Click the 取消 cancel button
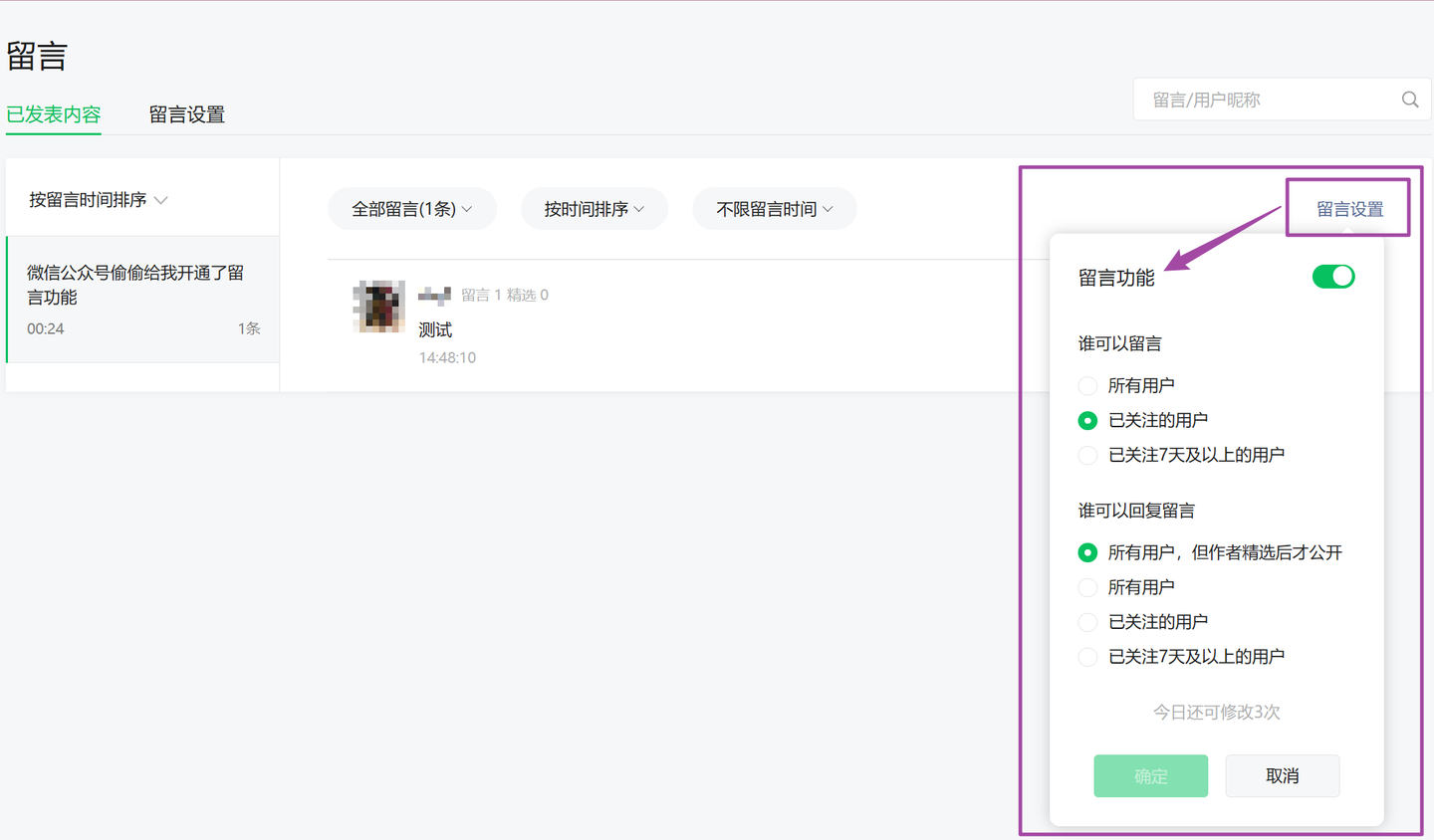 tap(1282, 776)
